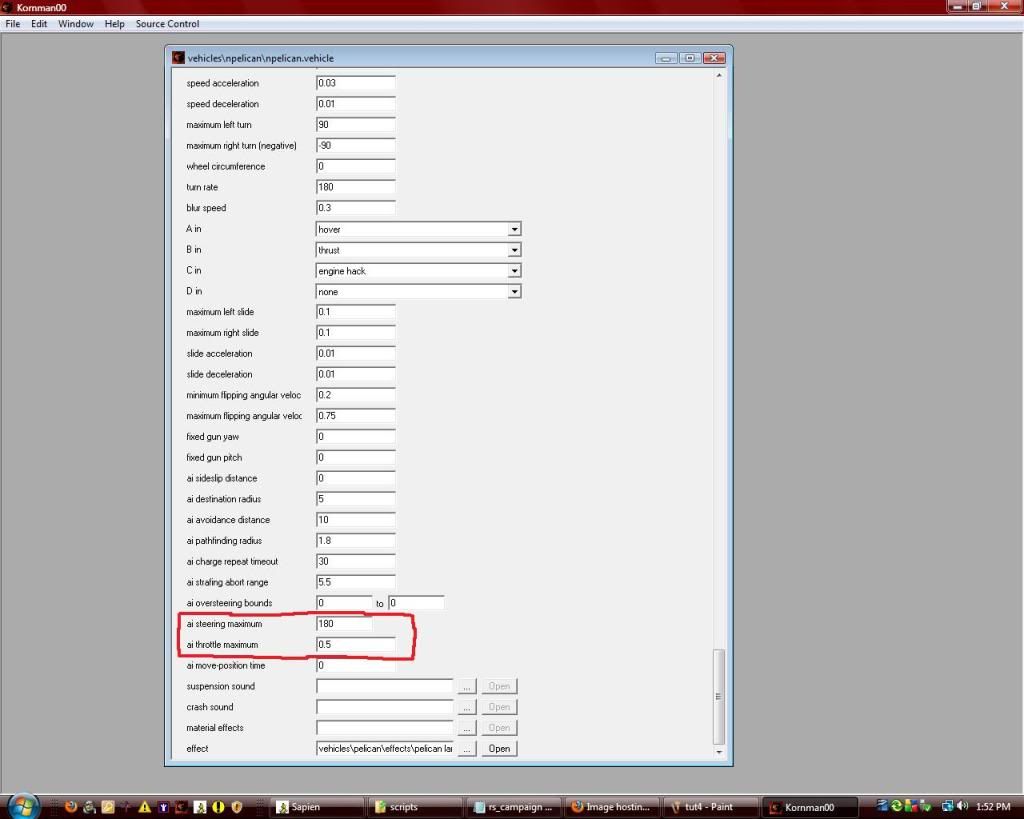Click the speed deceleration field
This screenshot has width=1024, height=819.
[356, 104]
